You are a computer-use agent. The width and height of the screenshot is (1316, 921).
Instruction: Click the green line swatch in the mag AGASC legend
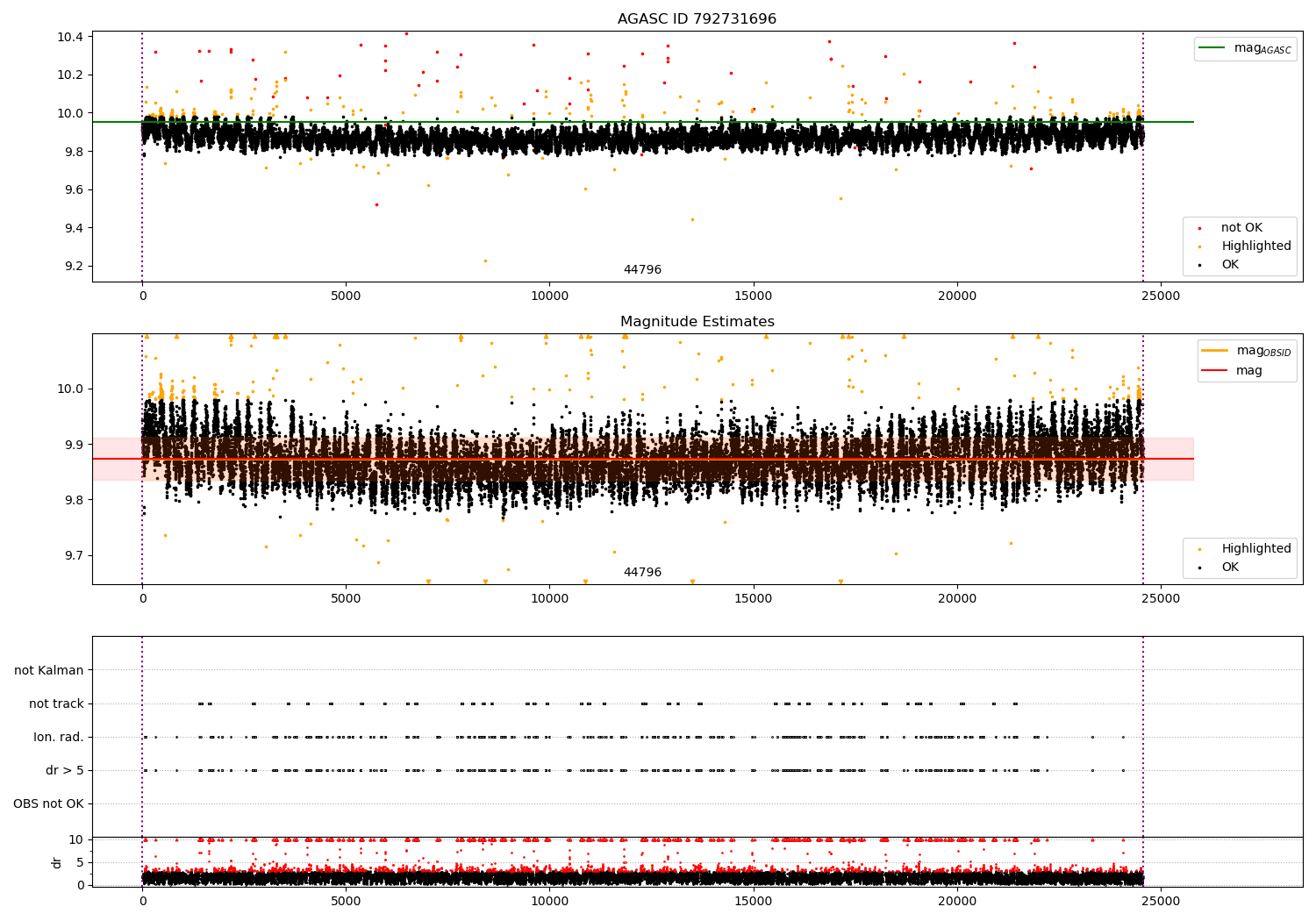pyautogui.click(x=1212, y=48)
